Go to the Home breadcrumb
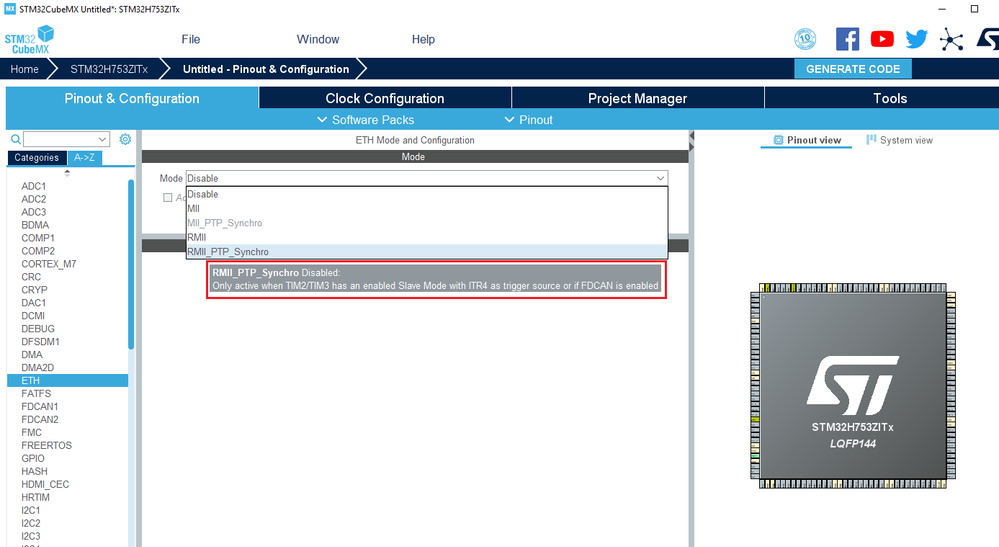This screenshot has width=999, height=547. (x=24, y=69)
